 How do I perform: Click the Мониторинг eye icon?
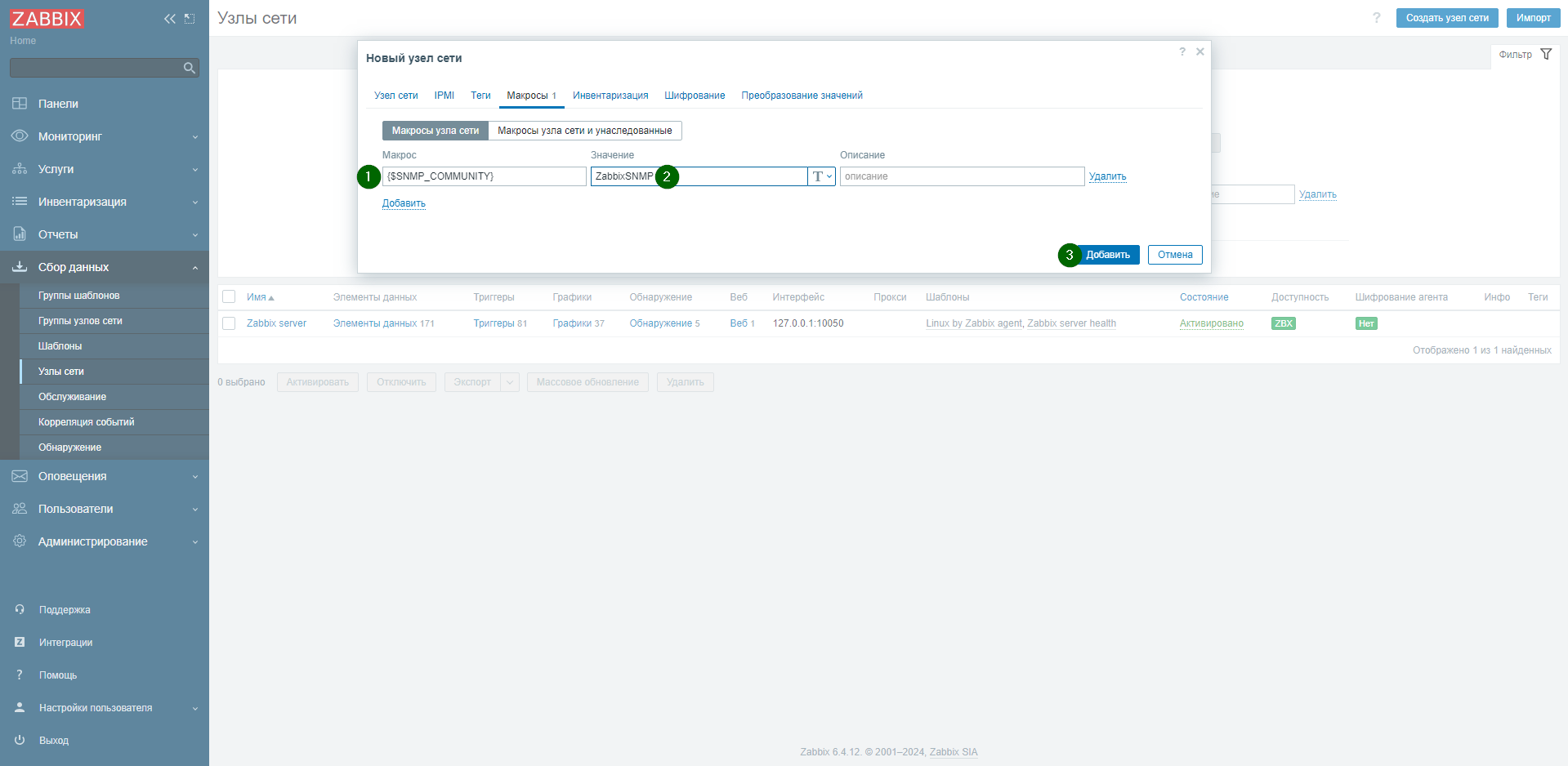pyautogui.click(x=20, y=136)
